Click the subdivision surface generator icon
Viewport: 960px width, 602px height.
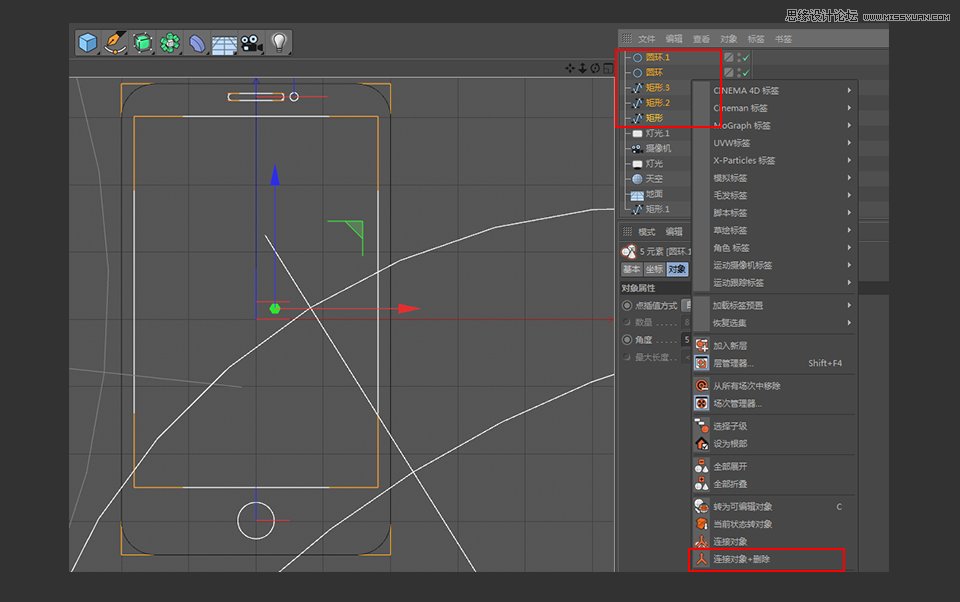(x=143, y=43)
